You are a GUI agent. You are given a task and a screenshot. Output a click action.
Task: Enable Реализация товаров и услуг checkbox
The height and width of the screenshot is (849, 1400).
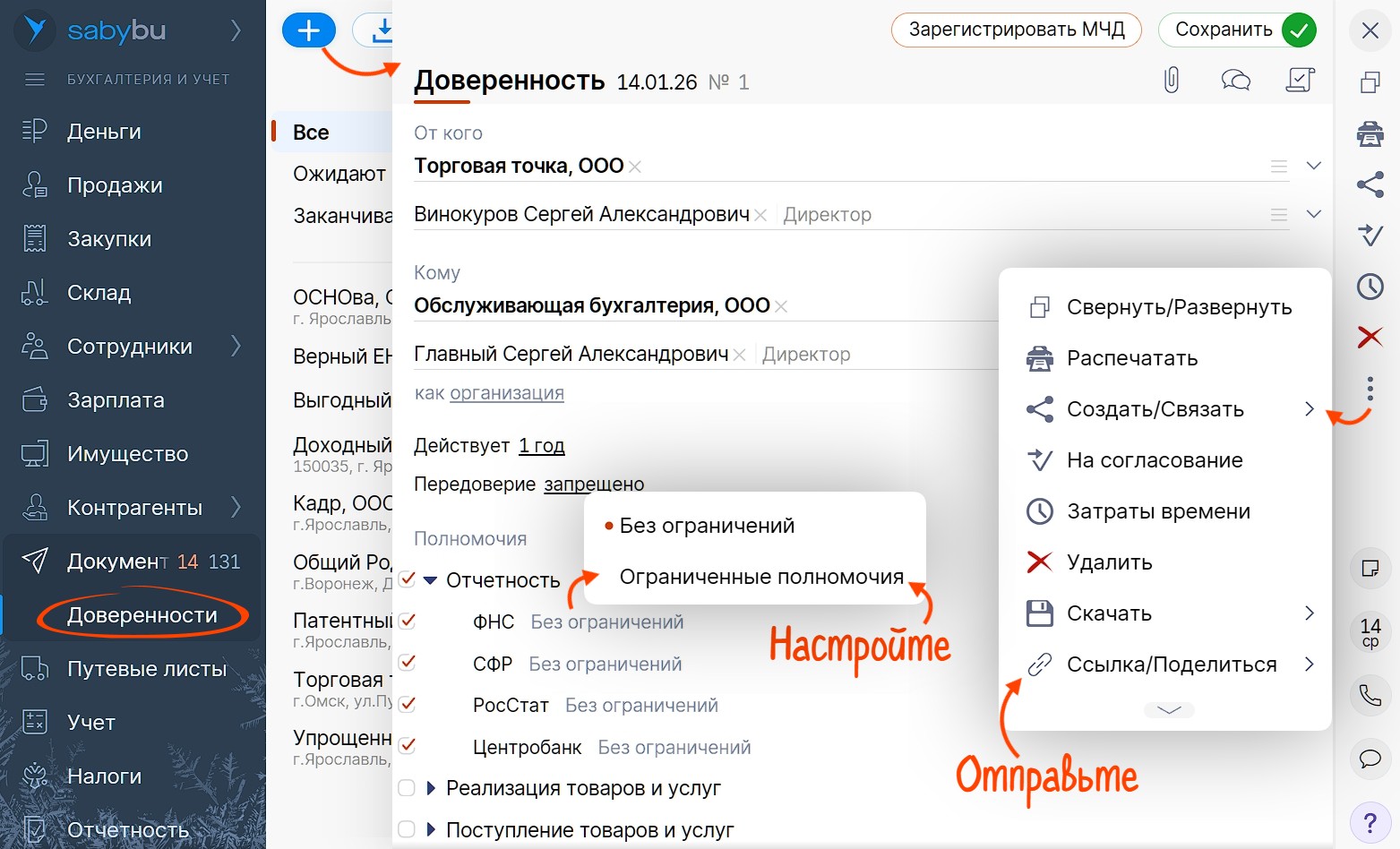(x=407, y=788)
